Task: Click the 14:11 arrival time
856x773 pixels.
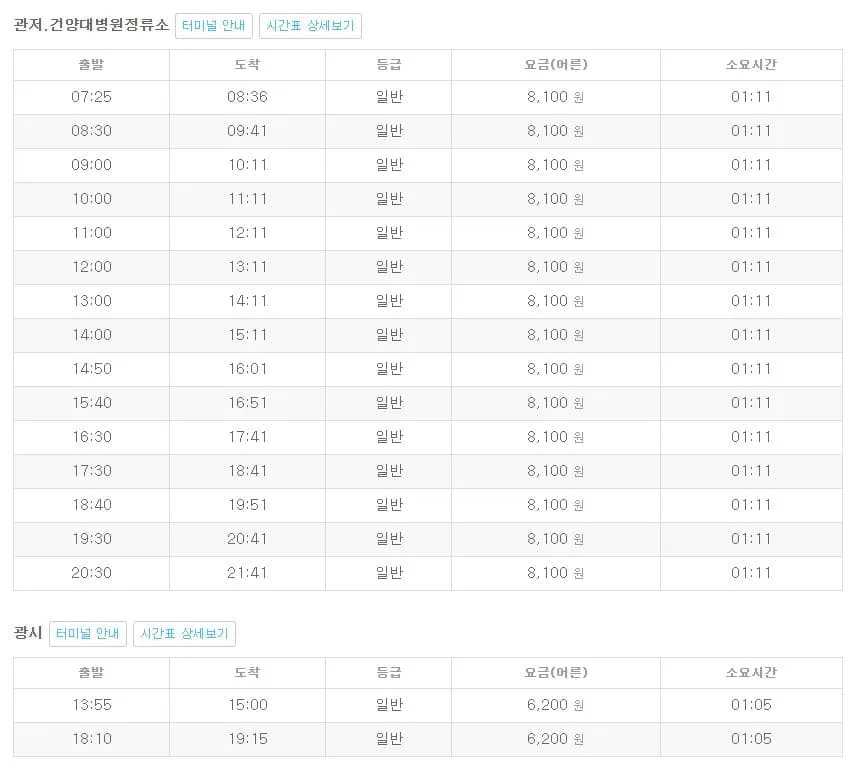Action: tap(247, 301)
